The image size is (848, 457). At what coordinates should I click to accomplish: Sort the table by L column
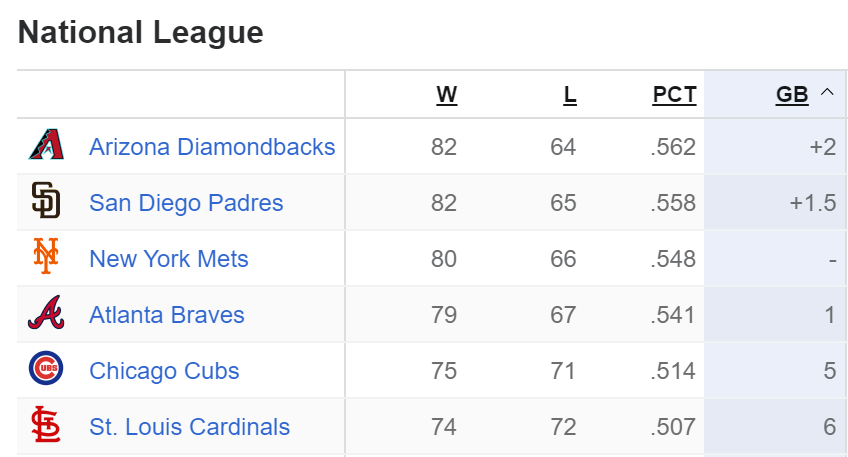569,95
